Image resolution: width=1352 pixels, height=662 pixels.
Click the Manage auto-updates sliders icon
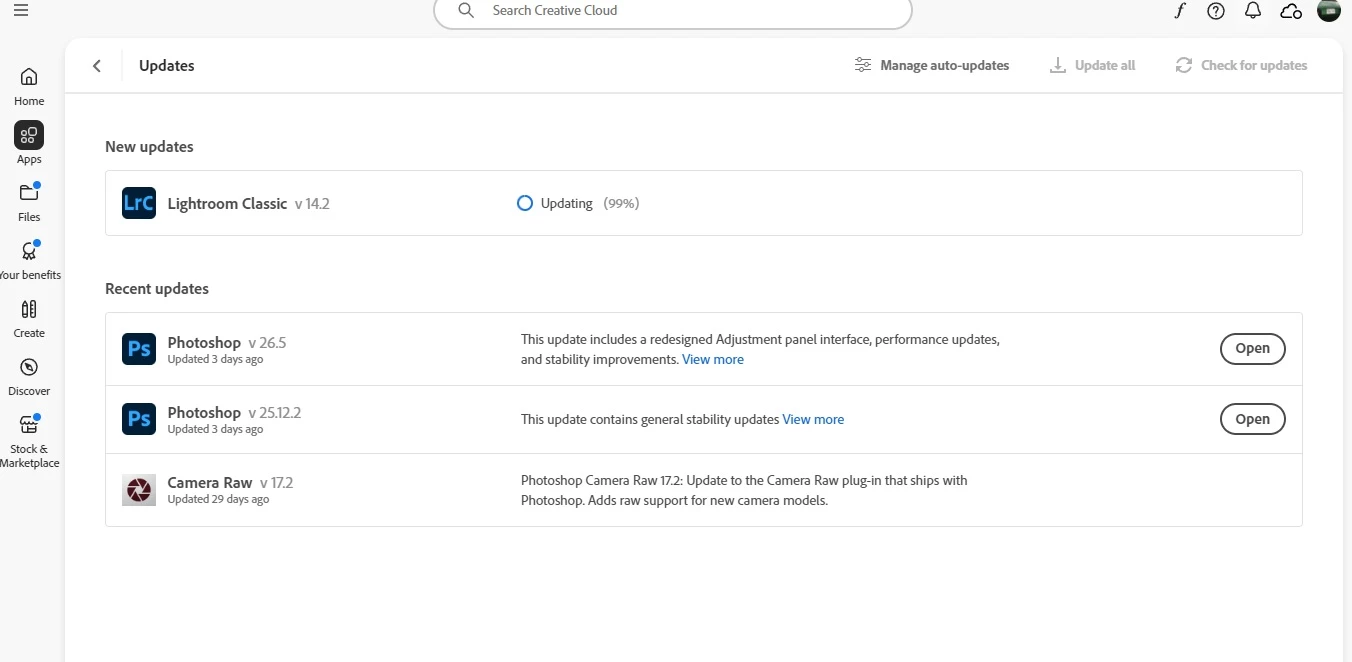pos(863,65)
